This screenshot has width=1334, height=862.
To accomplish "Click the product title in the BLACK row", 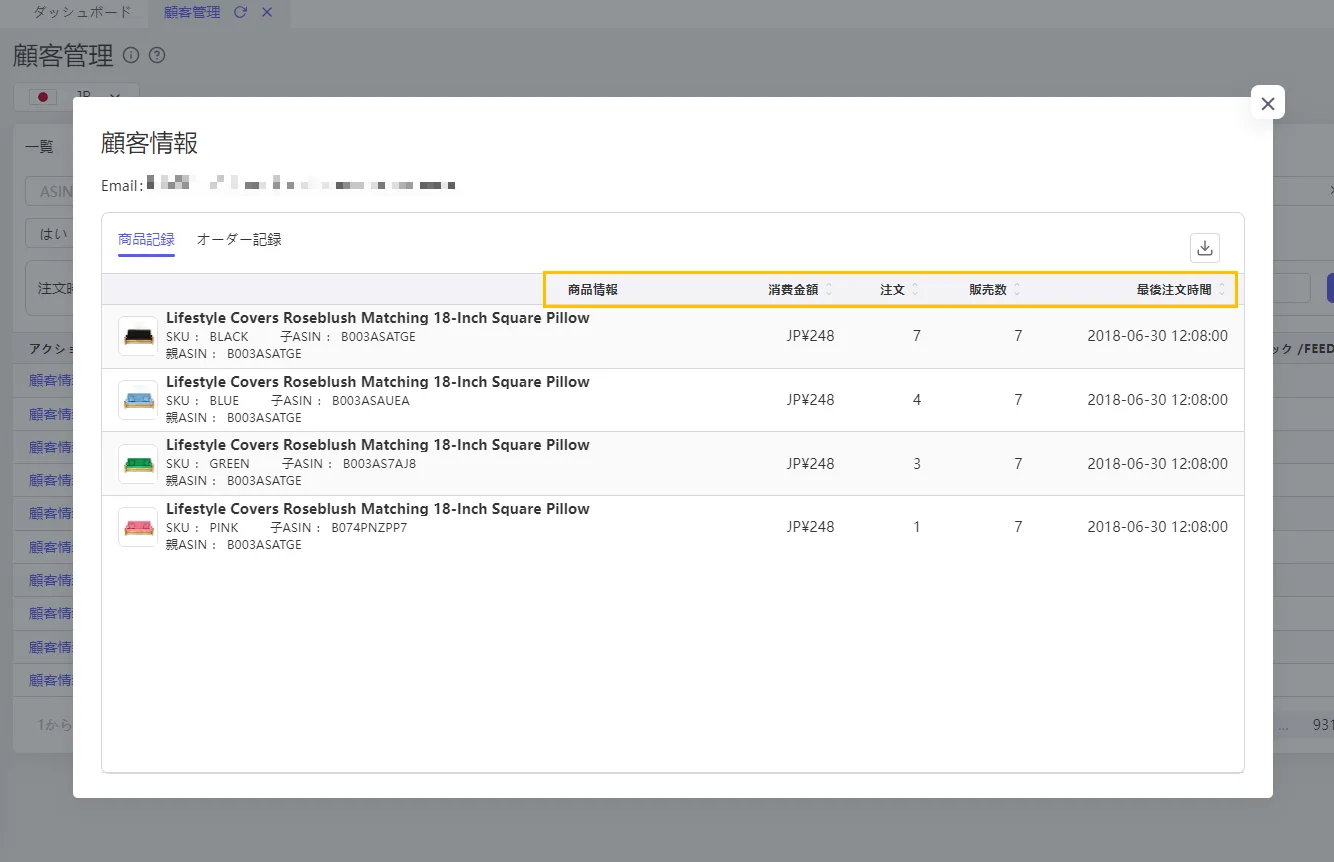I will pyautogui.click(x=378, y=318).
